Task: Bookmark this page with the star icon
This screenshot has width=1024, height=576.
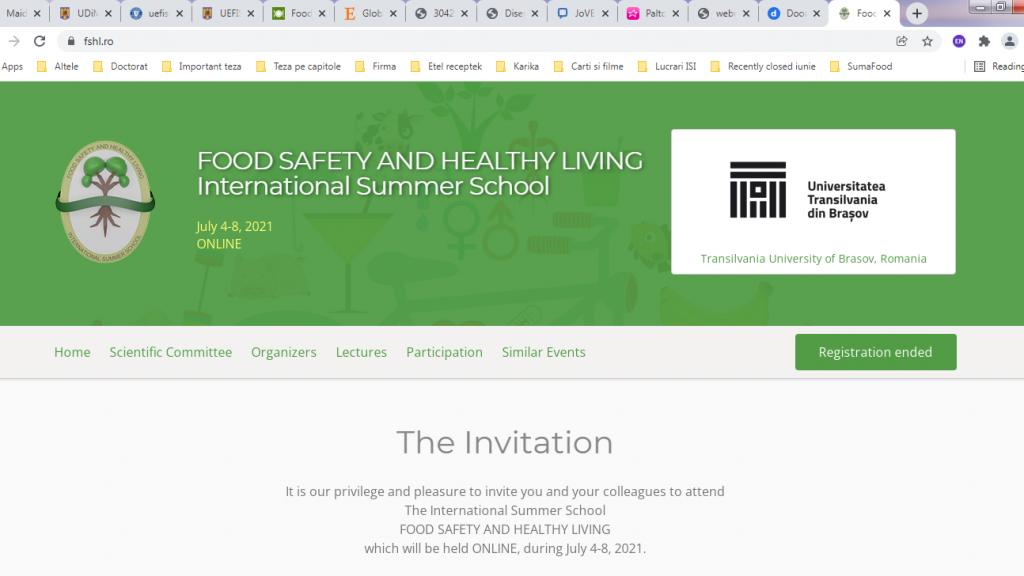Action: tap(927, 41)
